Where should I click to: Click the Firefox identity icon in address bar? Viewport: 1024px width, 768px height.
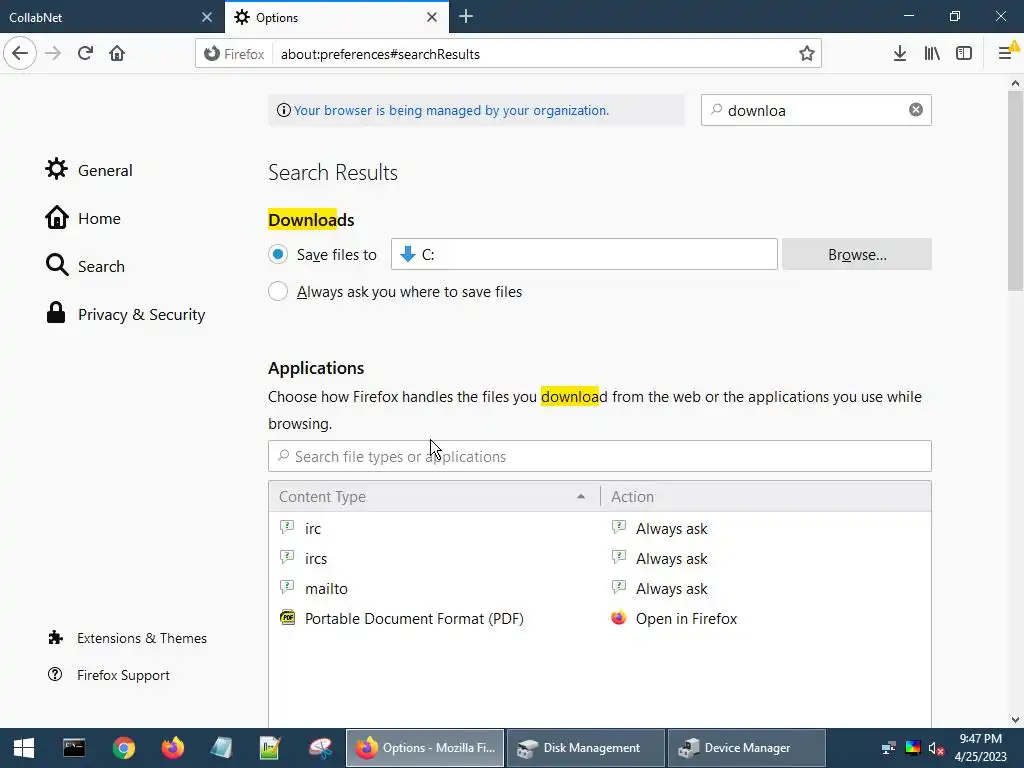coord(212,54)
